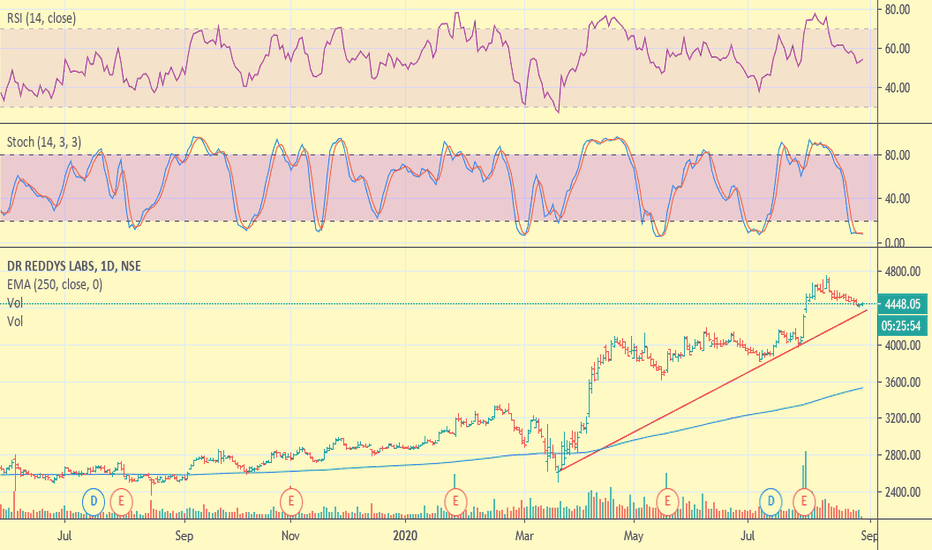Click the 2020 label on the time axis
The image size is (932, 550).
[x=405, y=536]
